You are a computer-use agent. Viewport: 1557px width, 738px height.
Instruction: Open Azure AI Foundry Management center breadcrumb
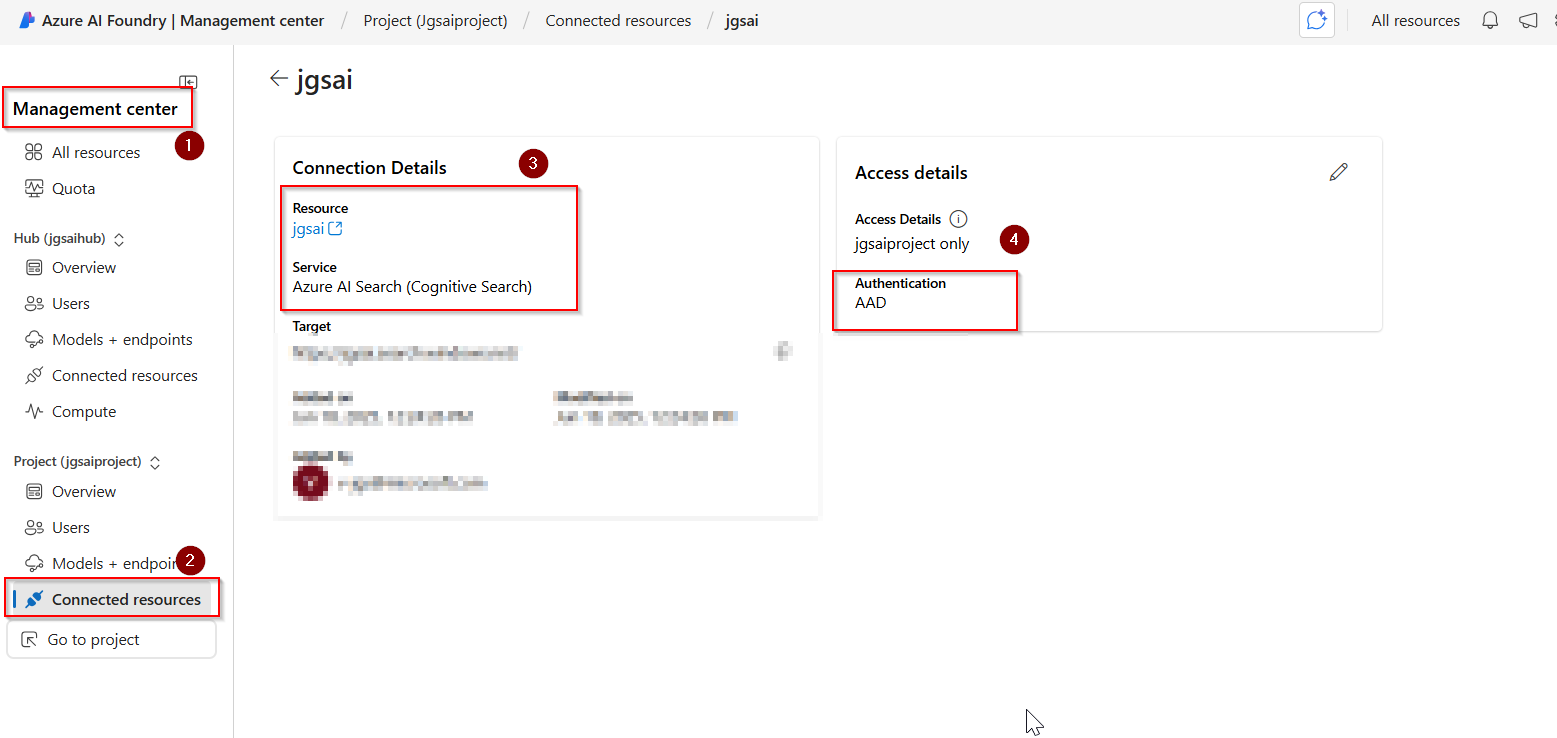[x=183, y=20]
